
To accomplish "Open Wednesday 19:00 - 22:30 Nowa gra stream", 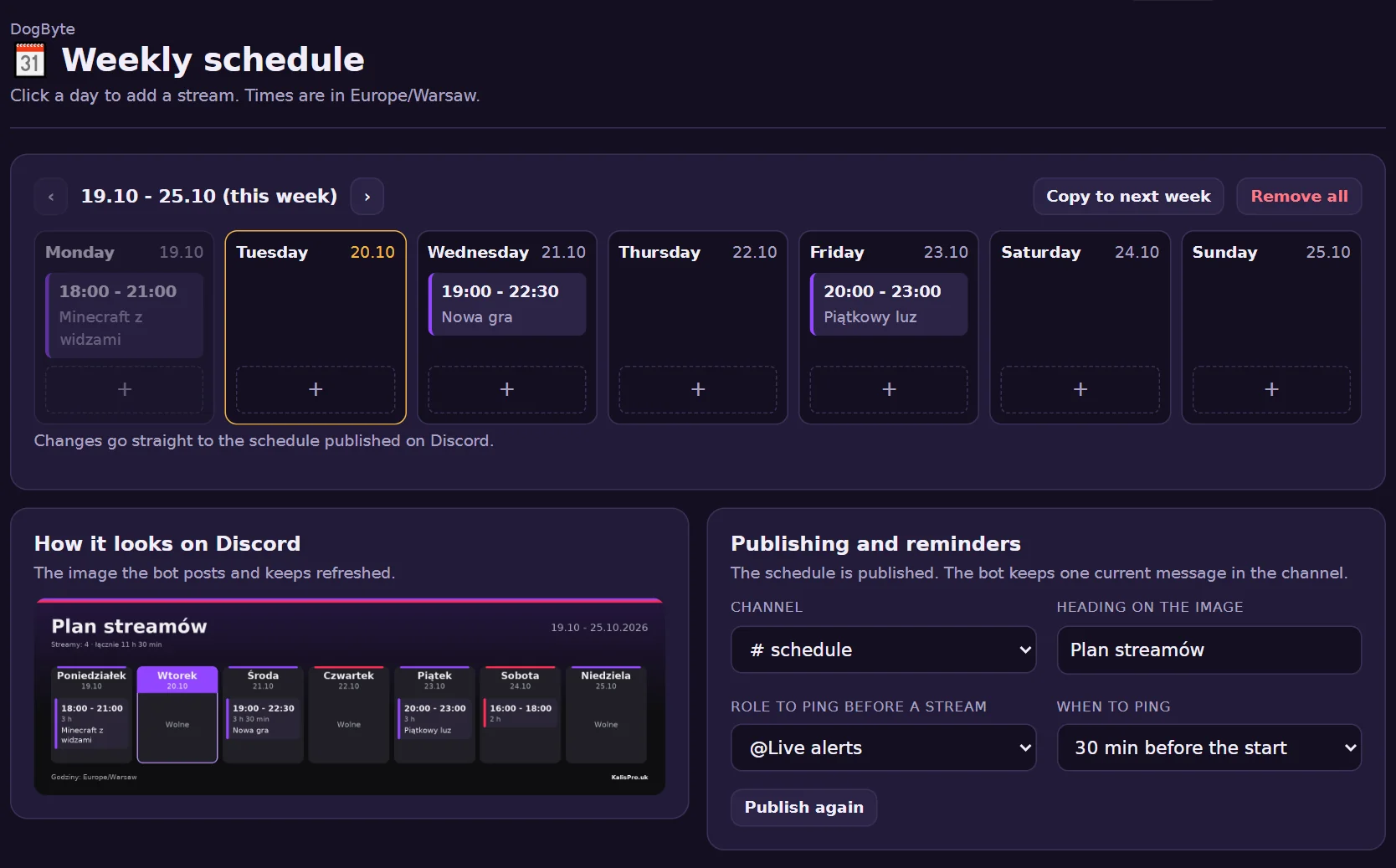I will click(x=506, y=304).
